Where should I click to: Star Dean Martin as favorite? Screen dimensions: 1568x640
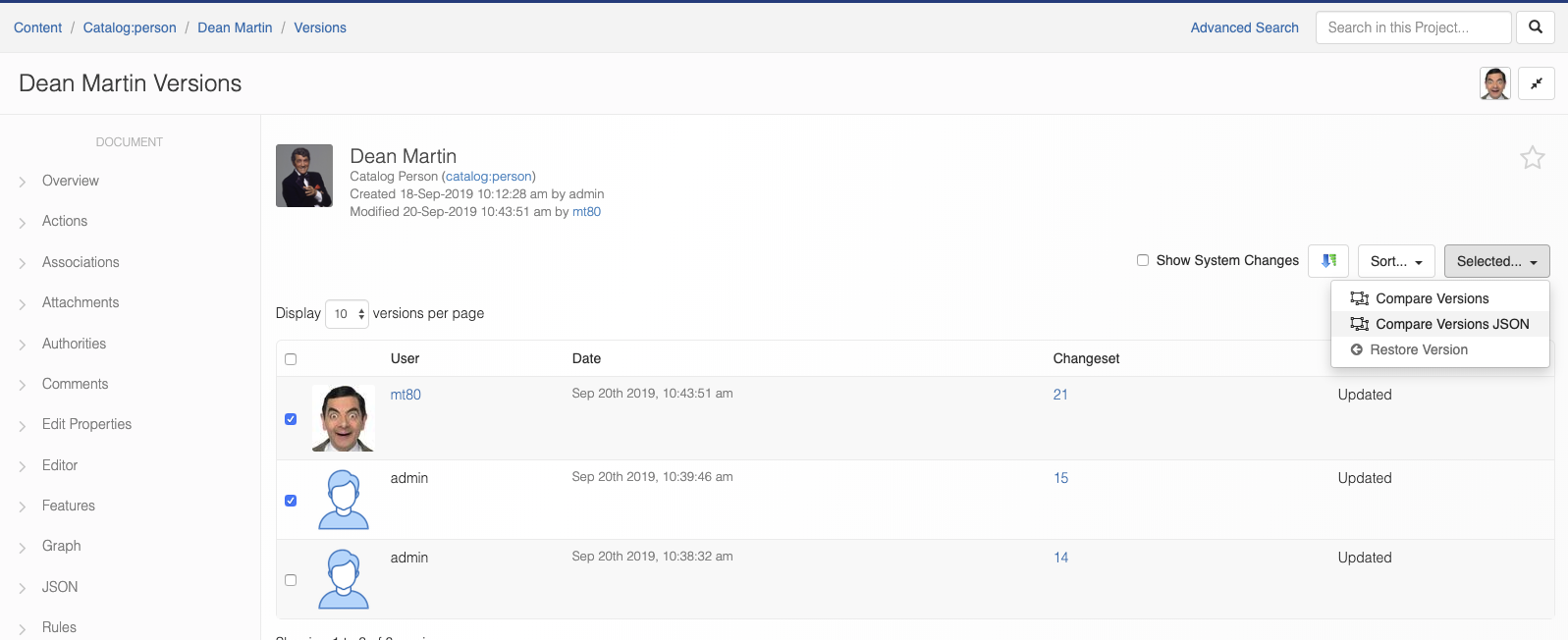coord(1532,158)
